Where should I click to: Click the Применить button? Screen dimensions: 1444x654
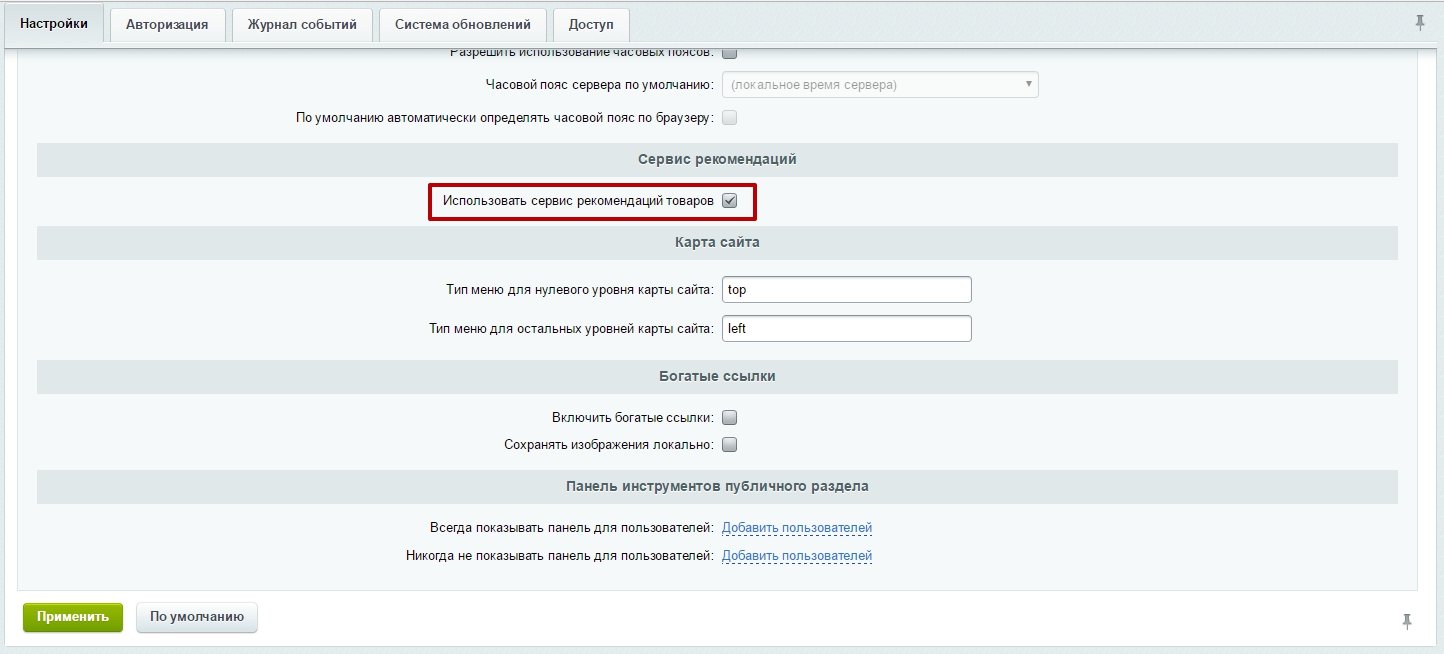pos(73,617)
